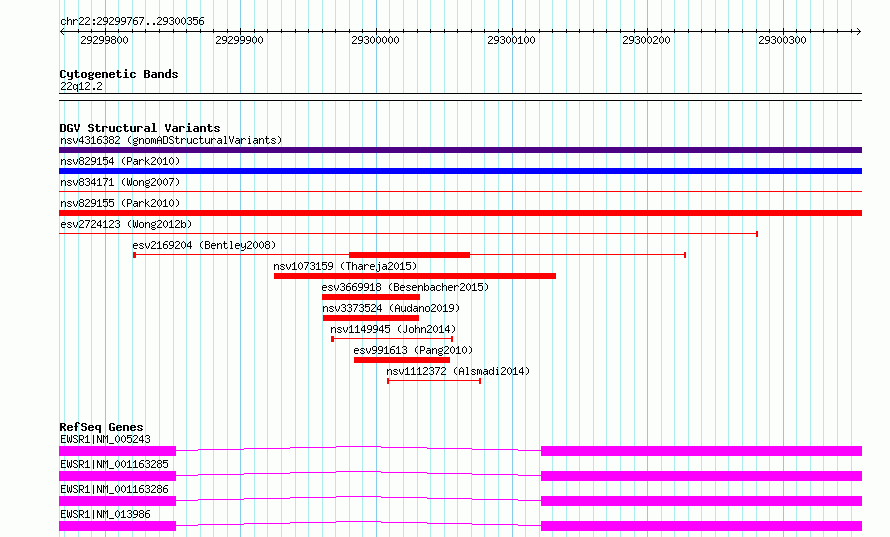Screen dimensions: 890x537
Task: Open the nsv1149945 (John2014) label
Action: [393, 329]
